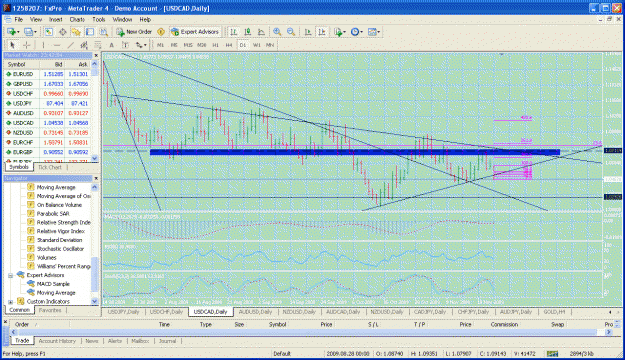Screen dimensions: 625x360
Task: Zoom in on the chart
Action: click(277, 32)
